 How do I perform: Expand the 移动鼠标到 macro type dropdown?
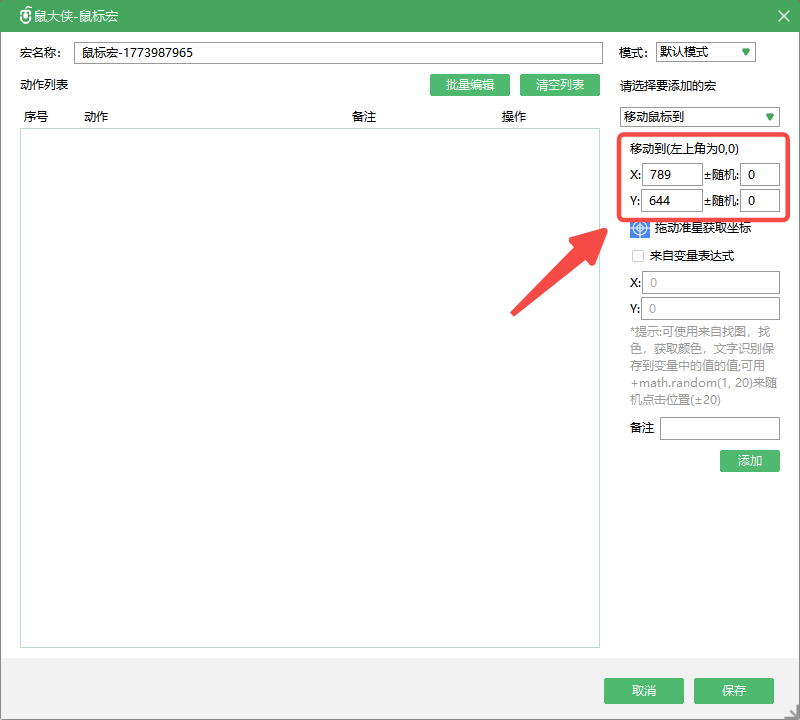699,117
